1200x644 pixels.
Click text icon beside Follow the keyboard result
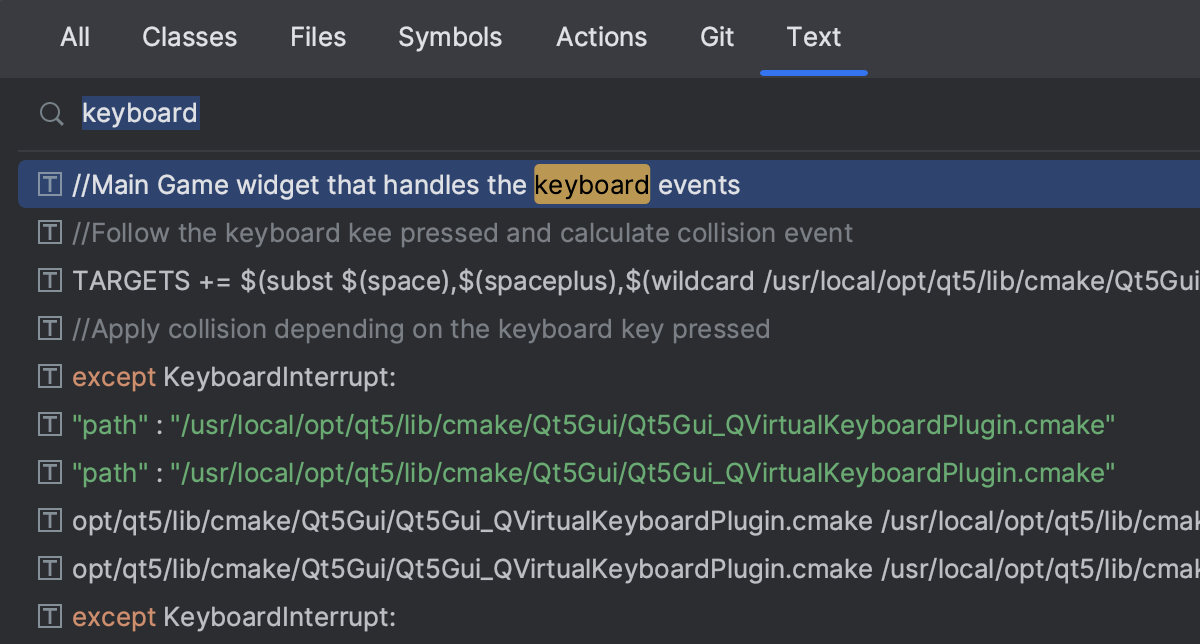click(49, 233)
